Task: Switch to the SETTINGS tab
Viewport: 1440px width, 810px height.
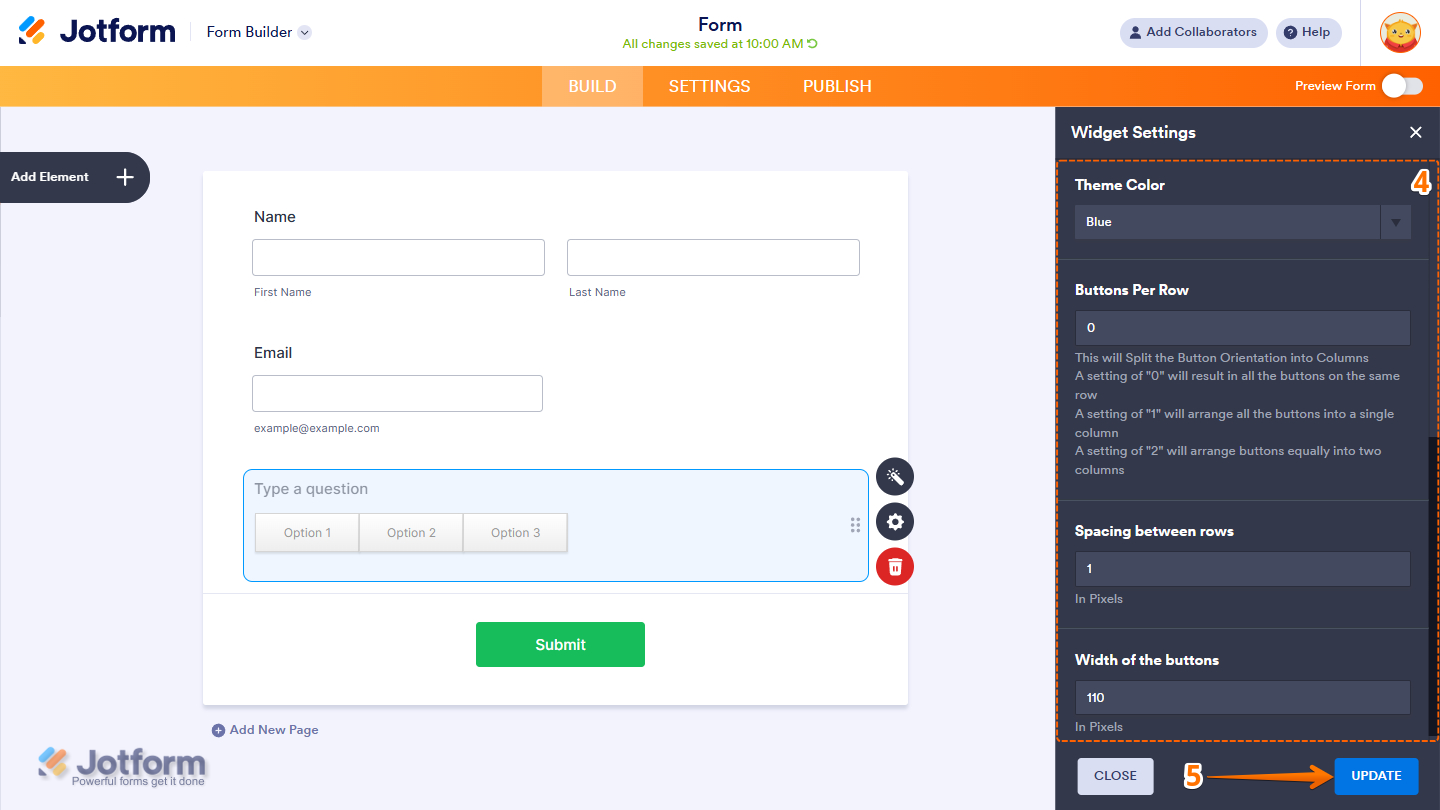Action: tap(709, 86)
